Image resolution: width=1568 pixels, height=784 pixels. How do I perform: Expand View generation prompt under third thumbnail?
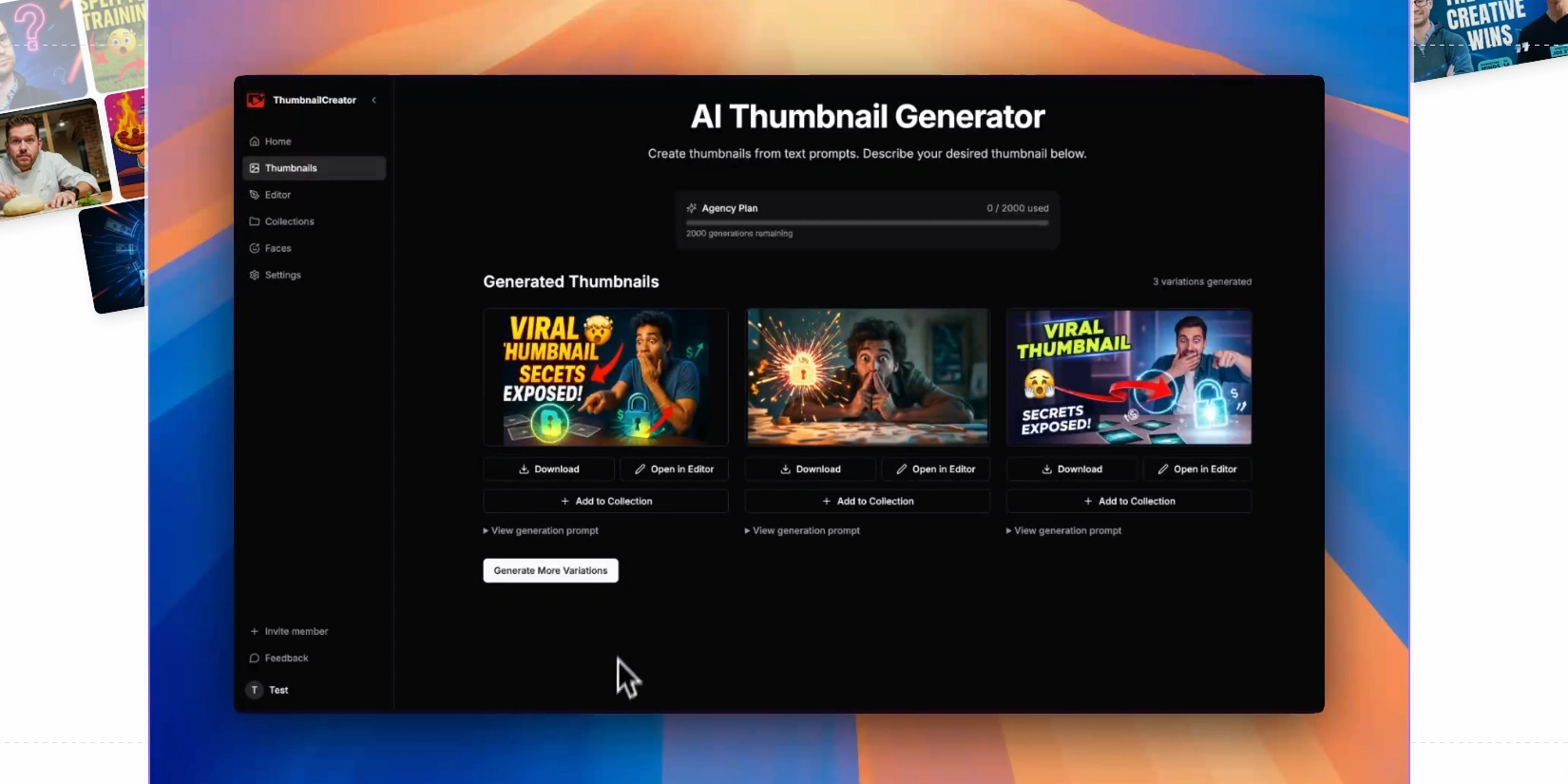coord(1066,530)
